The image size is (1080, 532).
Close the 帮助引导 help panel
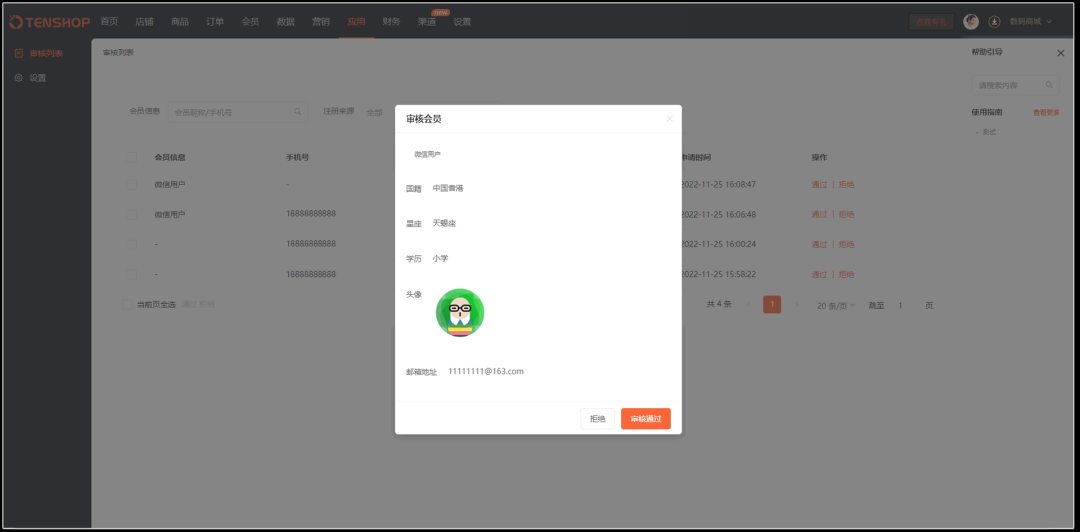coord(1060,53)
